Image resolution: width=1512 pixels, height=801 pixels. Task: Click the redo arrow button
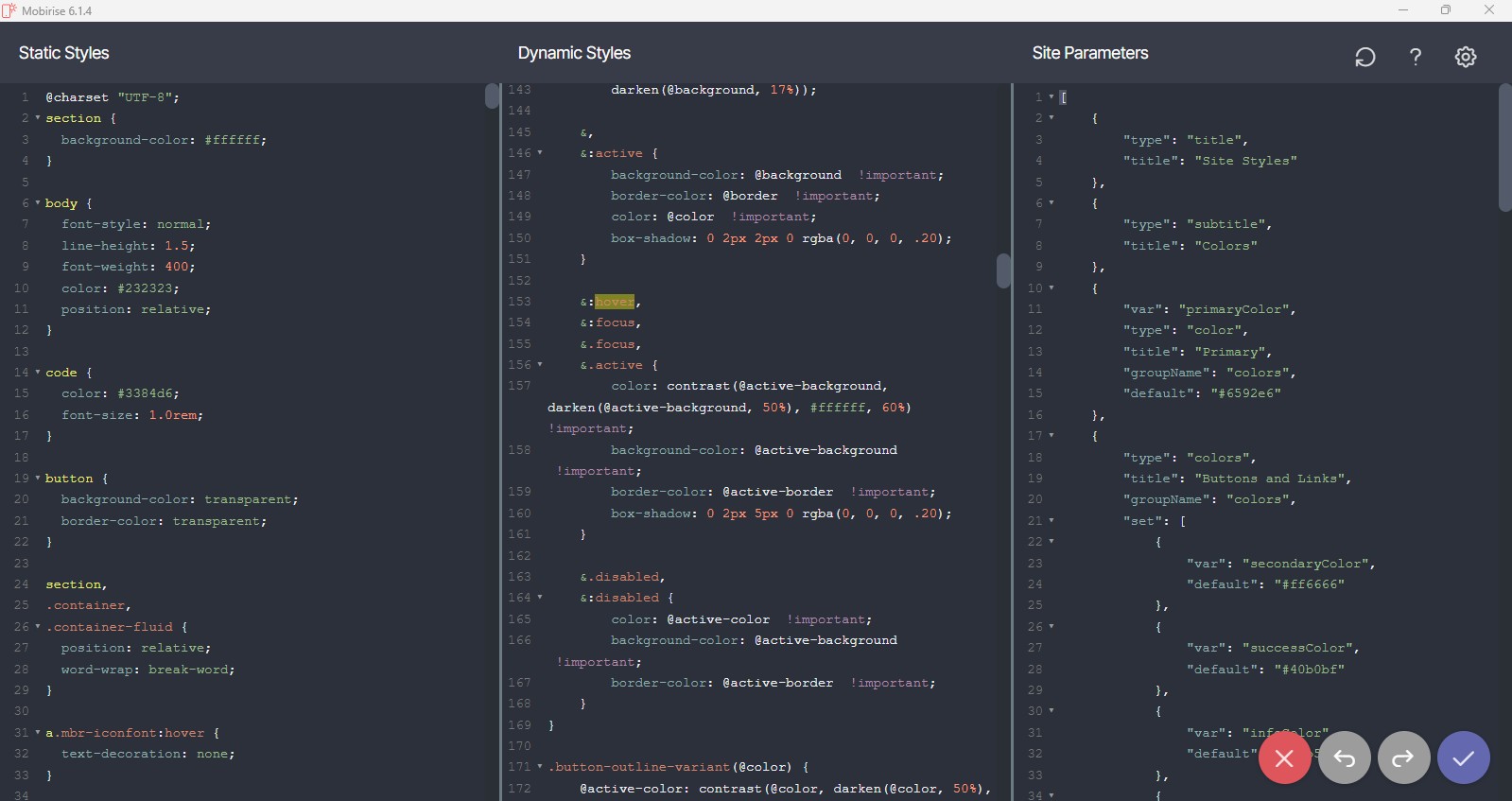tap(1403, 757)
